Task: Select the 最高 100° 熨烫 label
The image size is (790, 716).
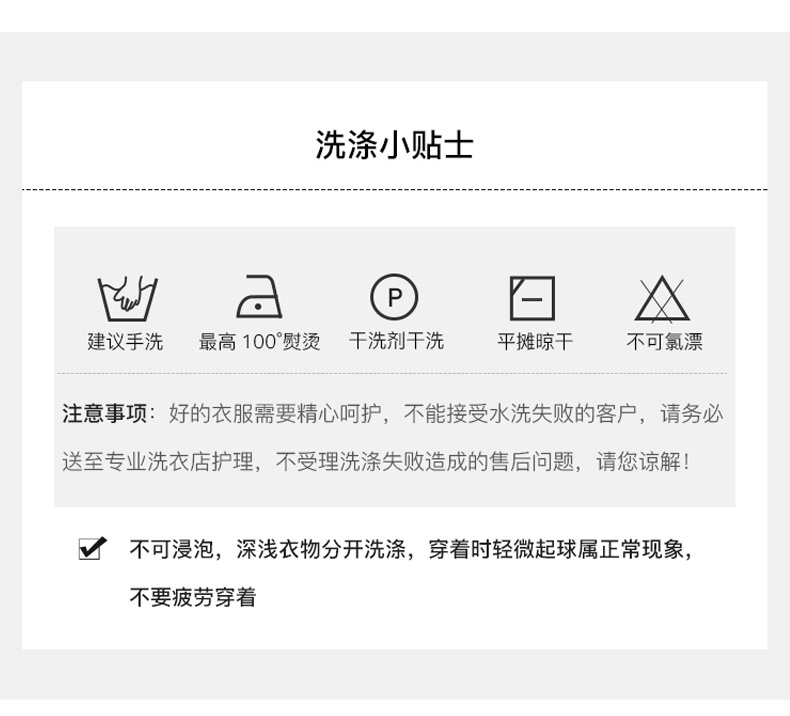Action: coord(259,341)
